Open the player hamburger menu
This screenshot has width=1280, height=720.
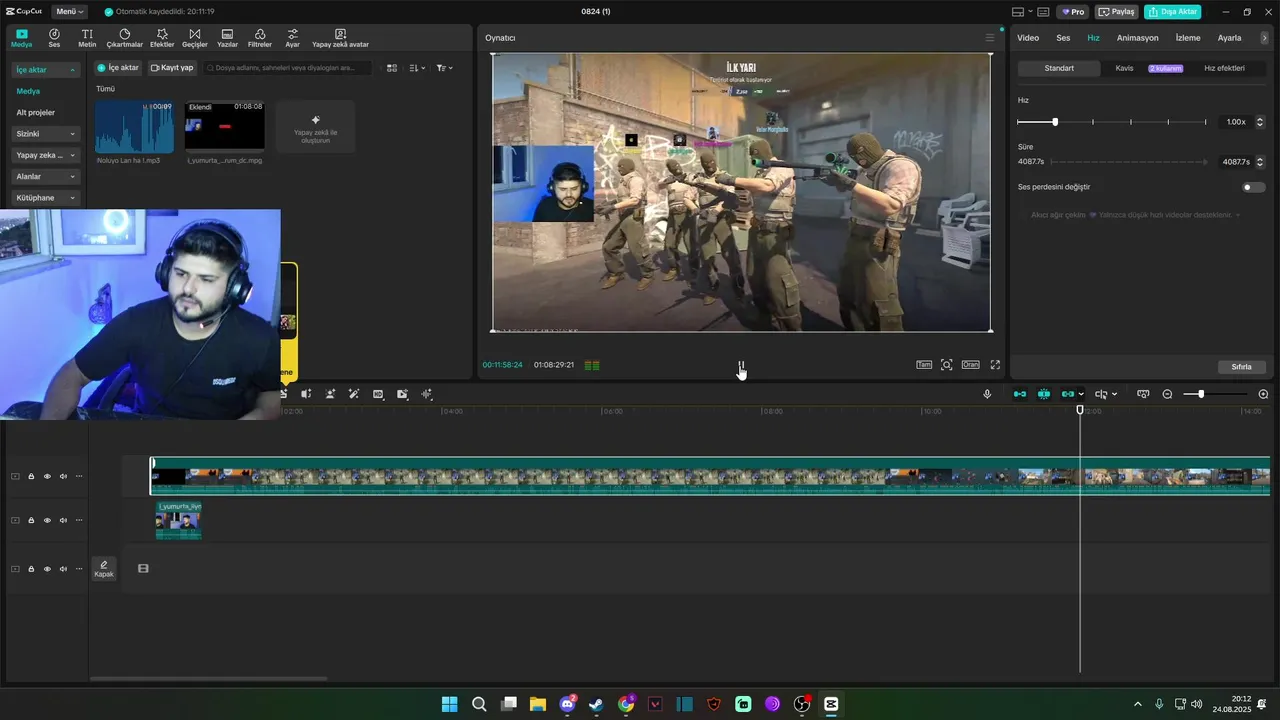[x=990, y=38]
